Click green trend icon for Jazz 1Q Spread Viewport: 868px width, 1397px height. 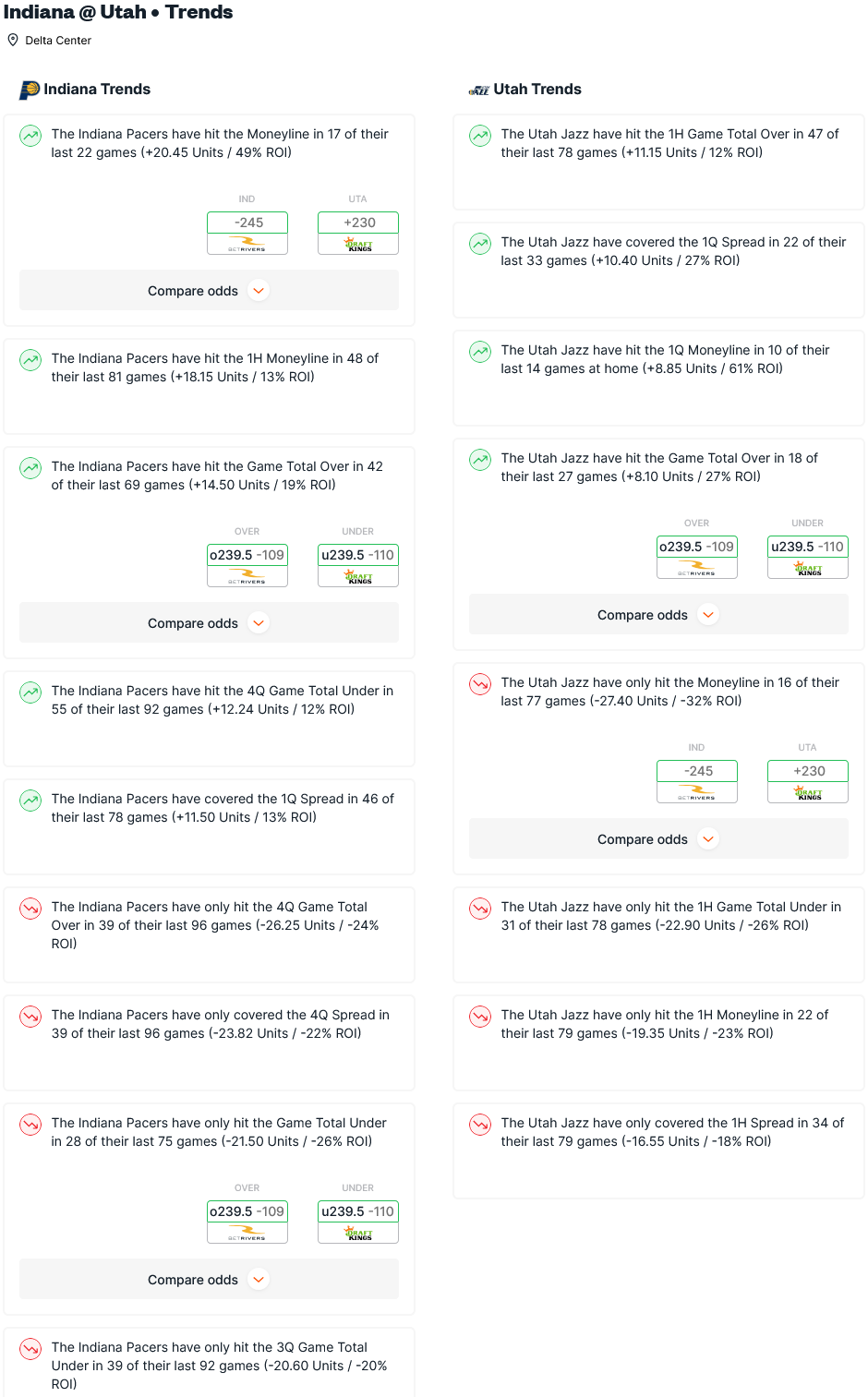[480, 244]
